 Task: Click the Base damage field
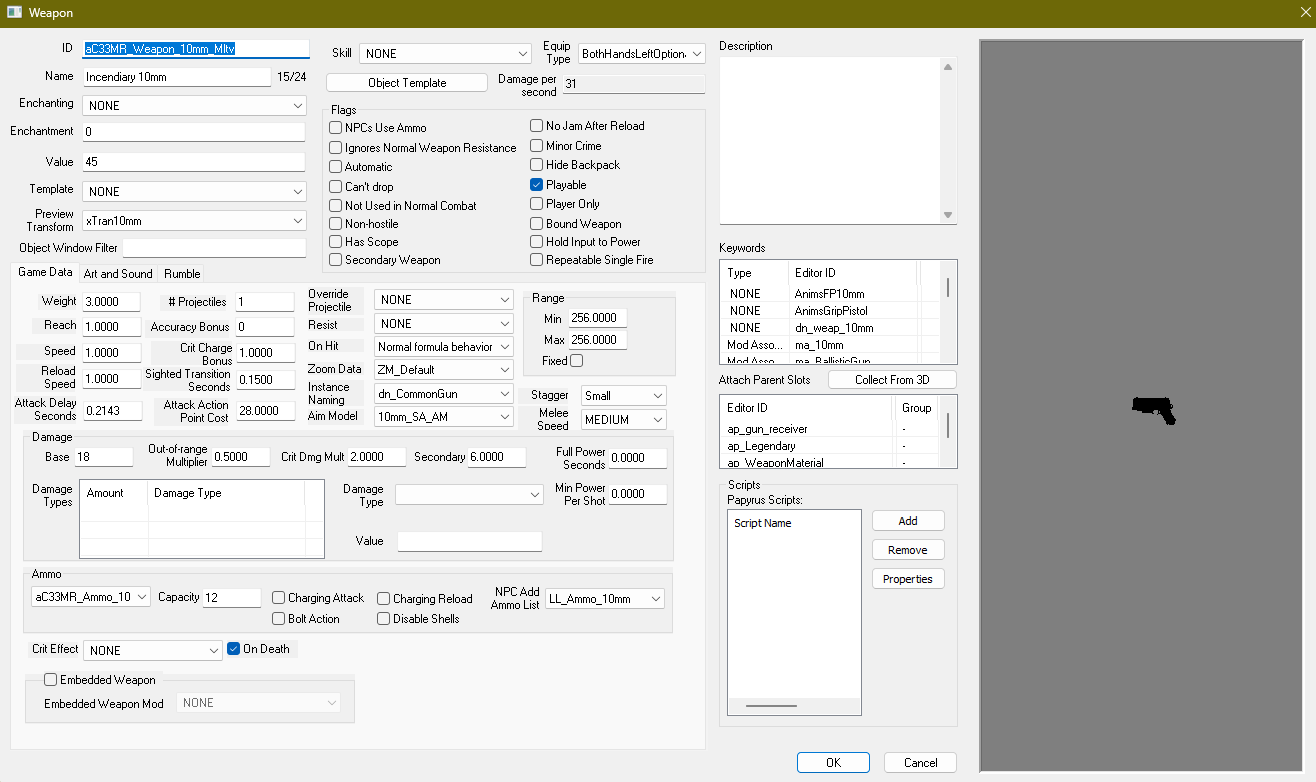[104, 457]
